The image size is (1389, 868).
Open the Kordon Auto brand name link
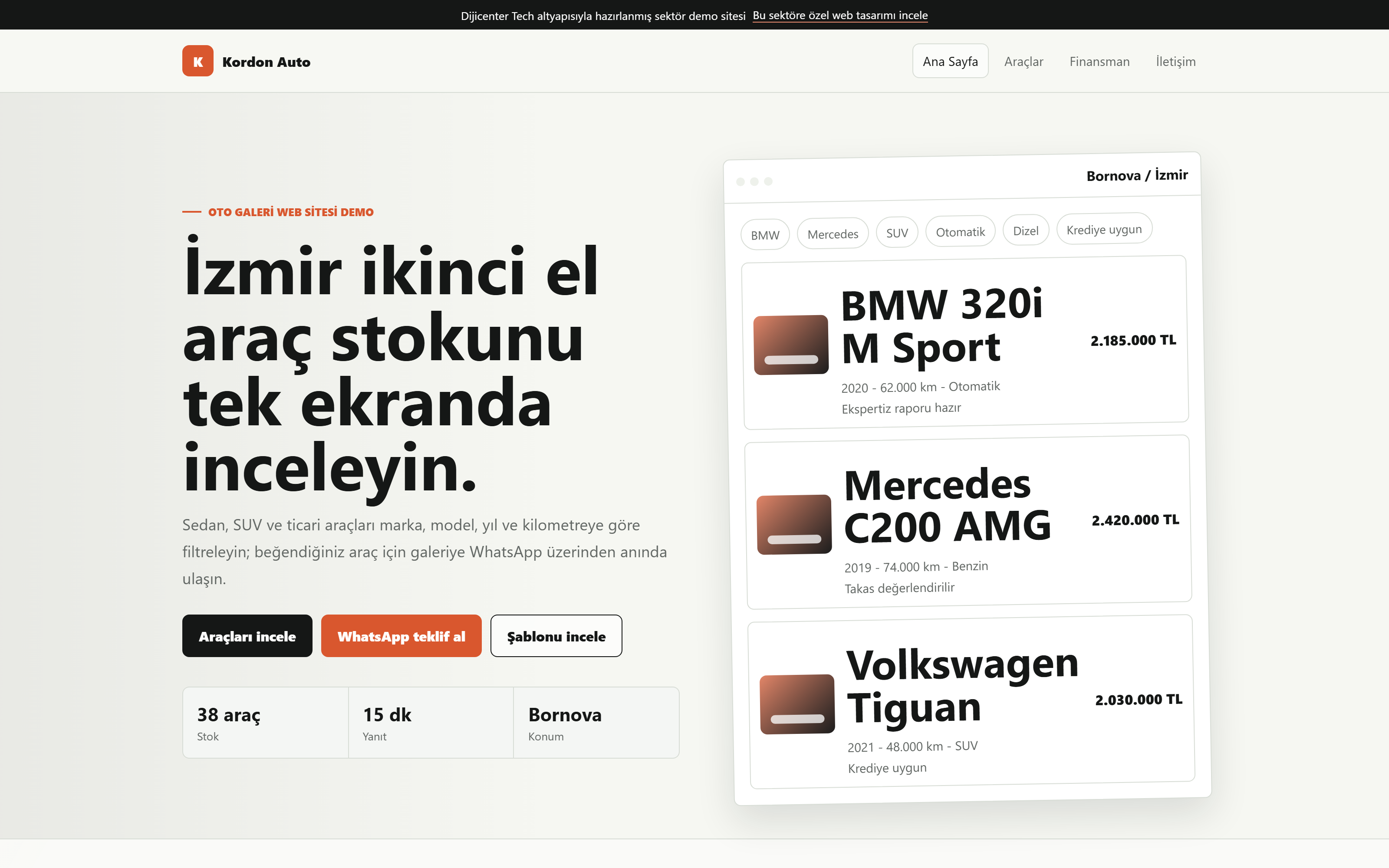267,62
